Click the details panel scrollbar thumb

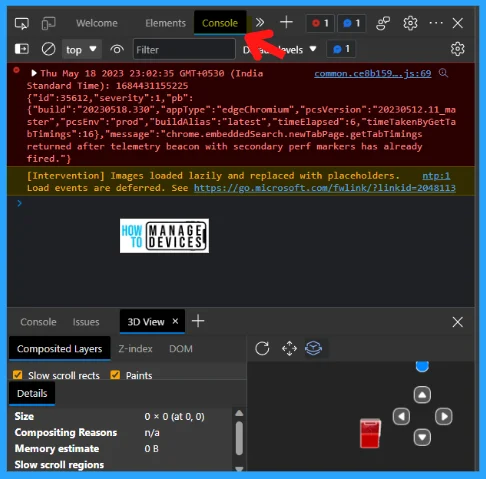point(239,438)
